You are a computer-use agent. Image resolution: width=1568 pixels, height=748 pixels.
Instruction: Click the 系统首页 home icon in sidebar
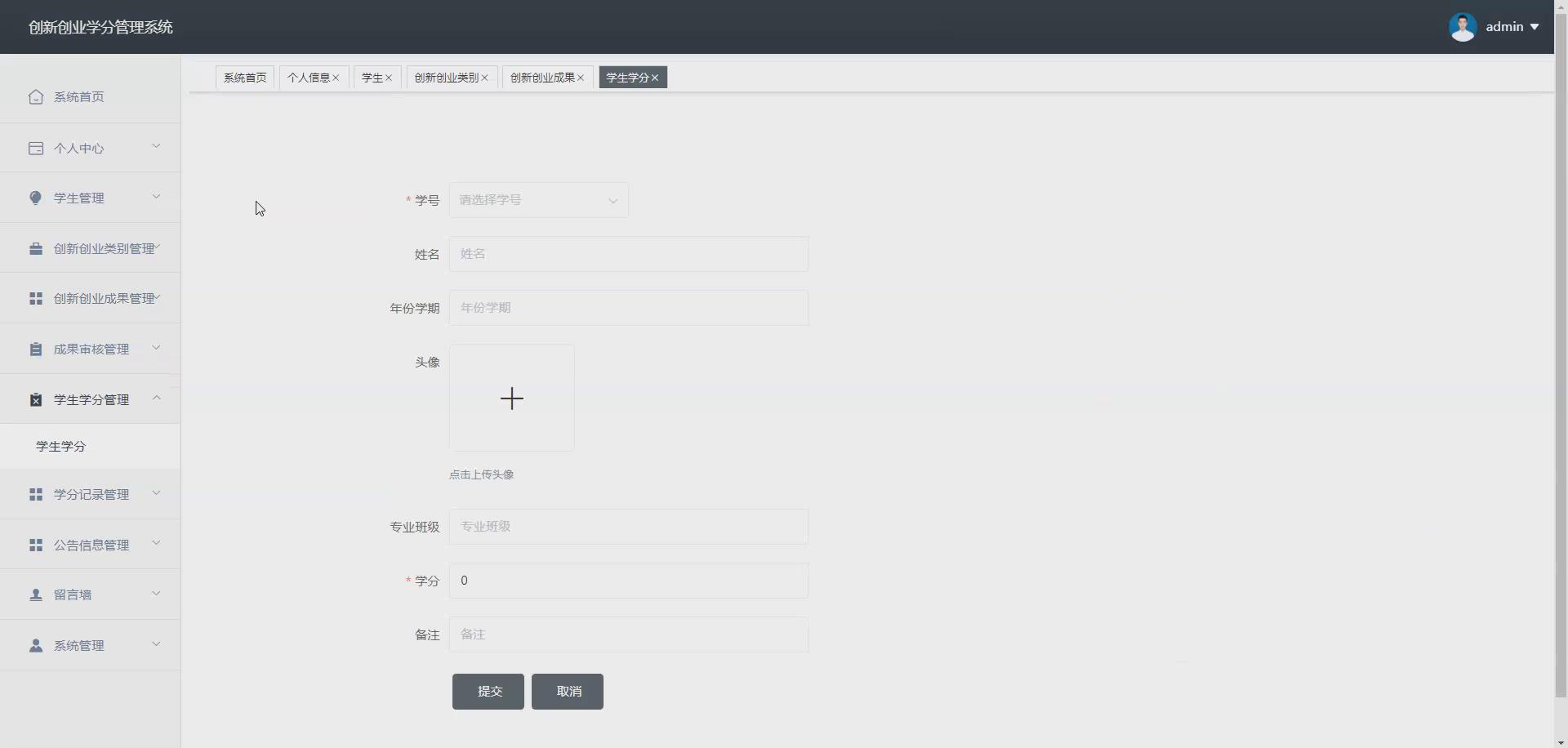(x=36, y=96)
